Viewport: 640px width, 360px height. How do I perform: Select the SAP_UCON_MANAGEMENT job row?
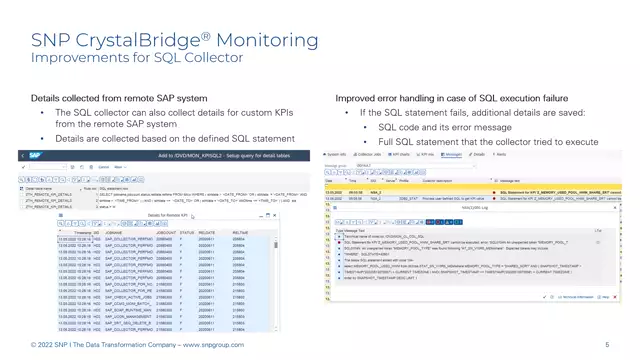tap(163, 317)
